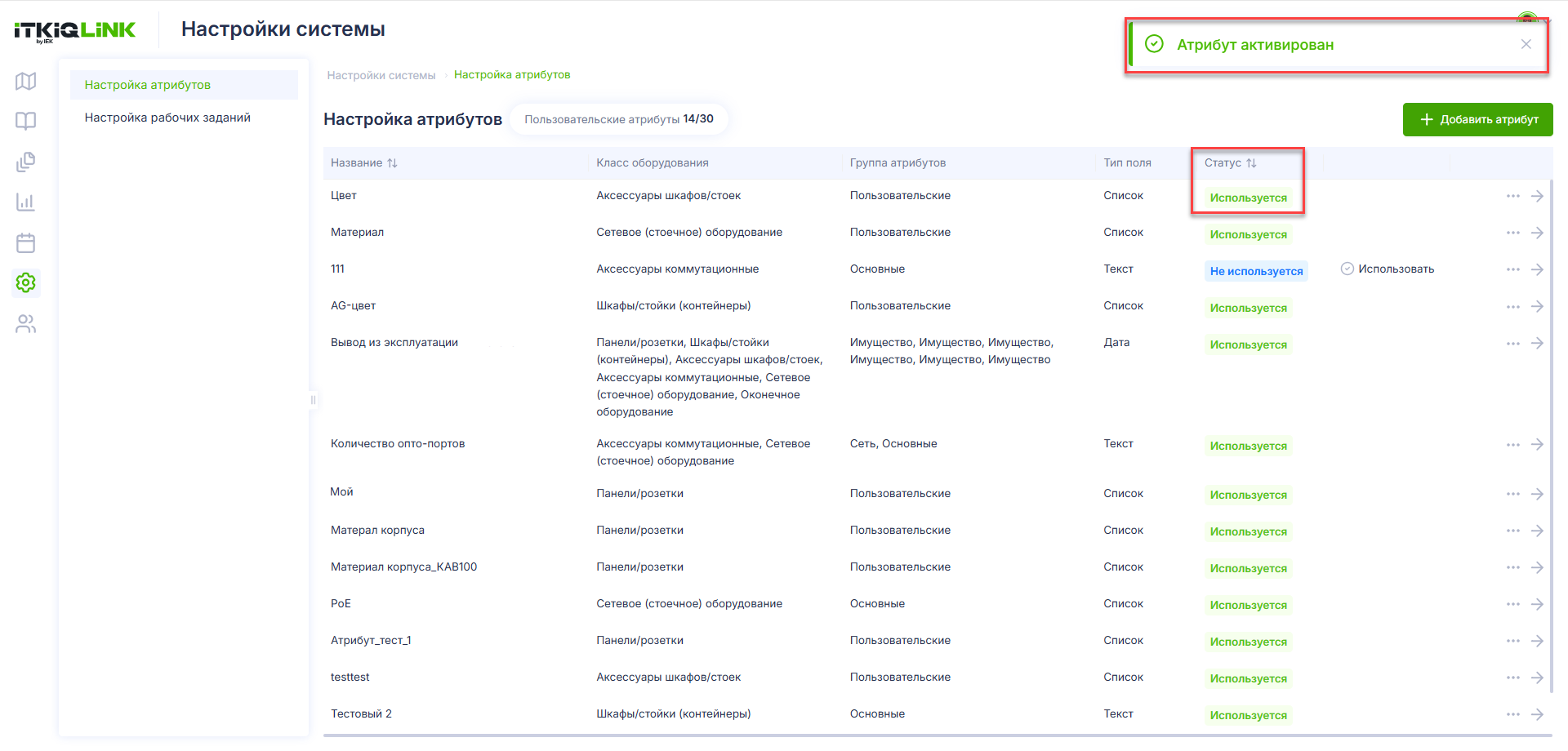Open the book catalog sidebar icon
This screenshot has height=751, width=1568.
[x=26, y=121]
